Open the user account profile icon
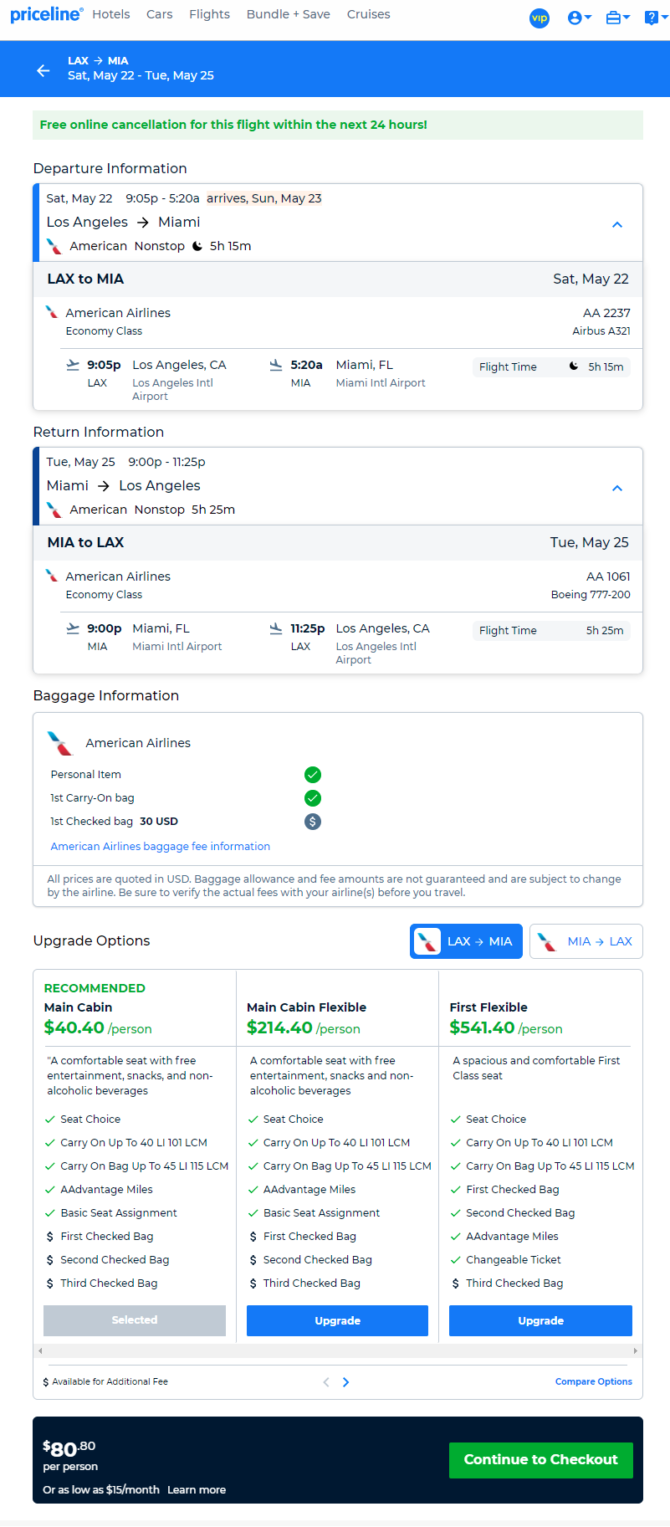Screen dimensions: 670x1527 [579, 18]
